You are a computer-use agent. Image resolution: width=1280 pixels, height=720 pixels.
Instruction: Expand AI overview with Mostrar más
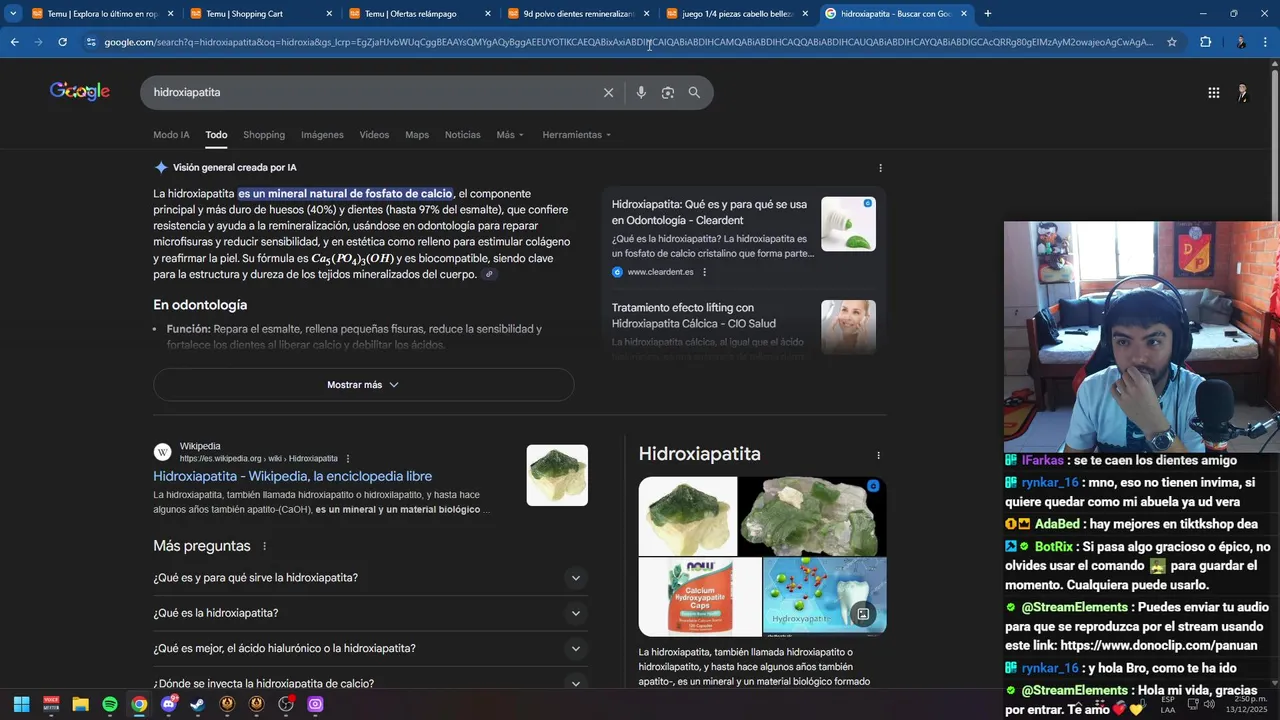pos(363,385)
